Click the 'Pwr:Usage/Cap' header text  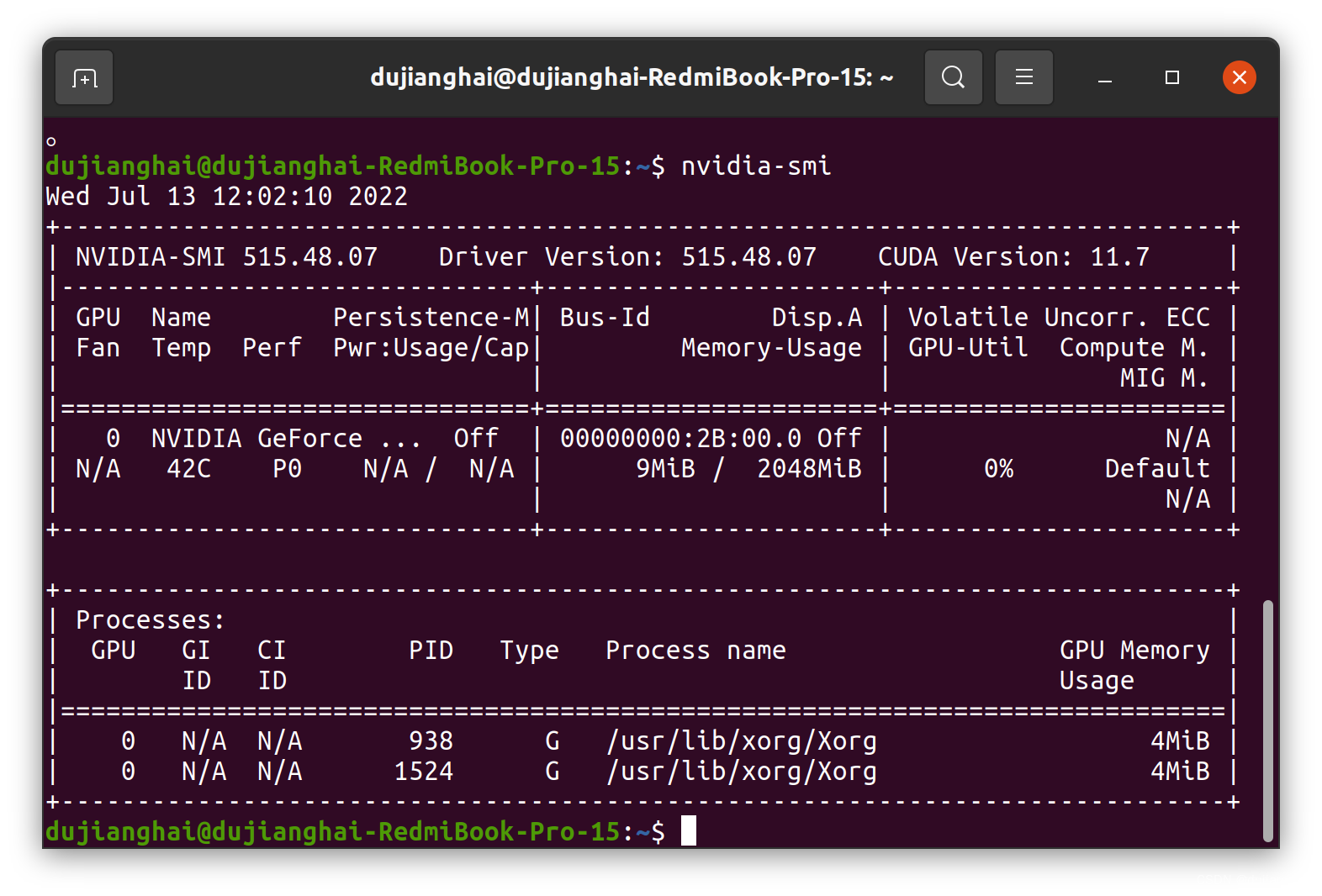click(431, 347)
